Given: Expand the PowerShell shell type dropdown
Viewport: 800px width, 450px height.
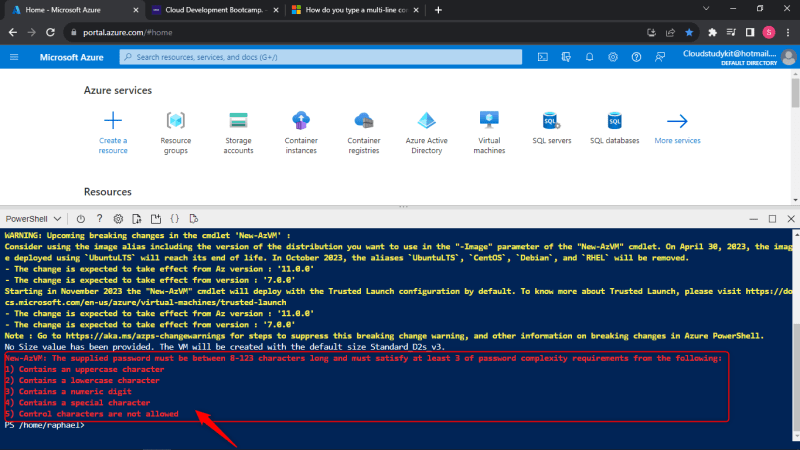Looking at the screenshot, I should click(33, 219).
